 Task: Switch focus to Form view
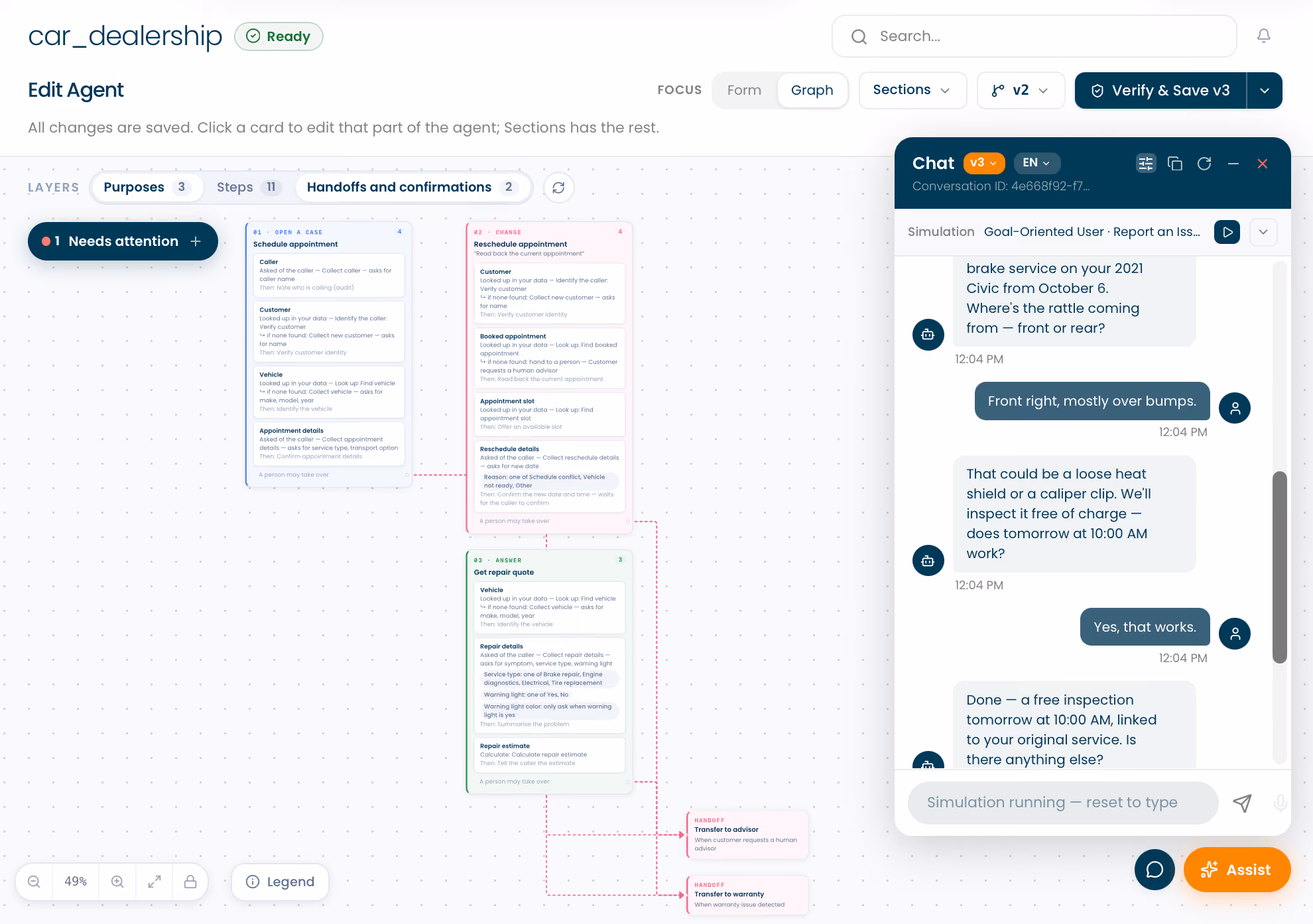click(744, 90)
